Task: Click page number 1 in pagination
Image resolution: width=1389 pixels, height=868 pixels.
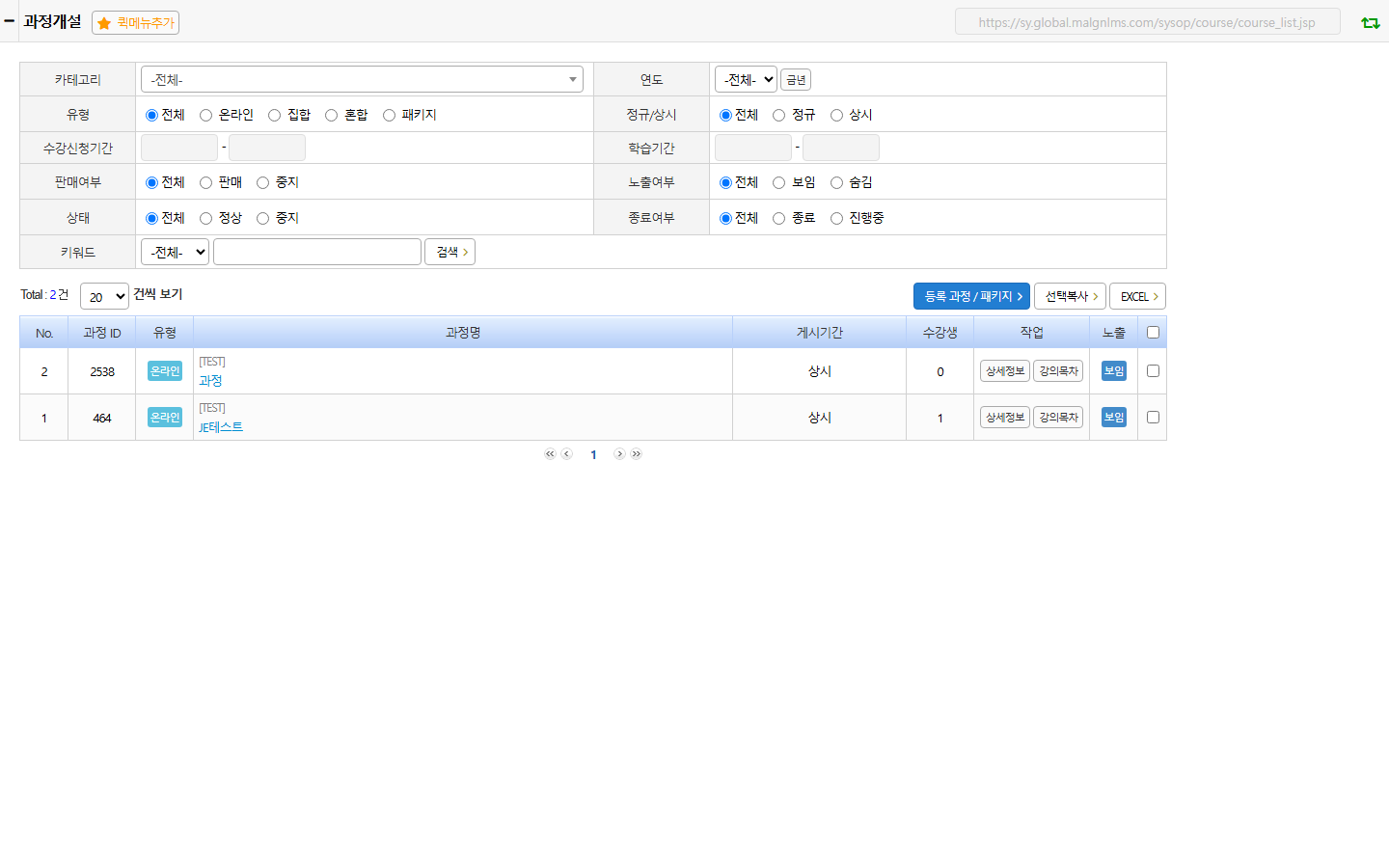Action: tap(593, 455)
